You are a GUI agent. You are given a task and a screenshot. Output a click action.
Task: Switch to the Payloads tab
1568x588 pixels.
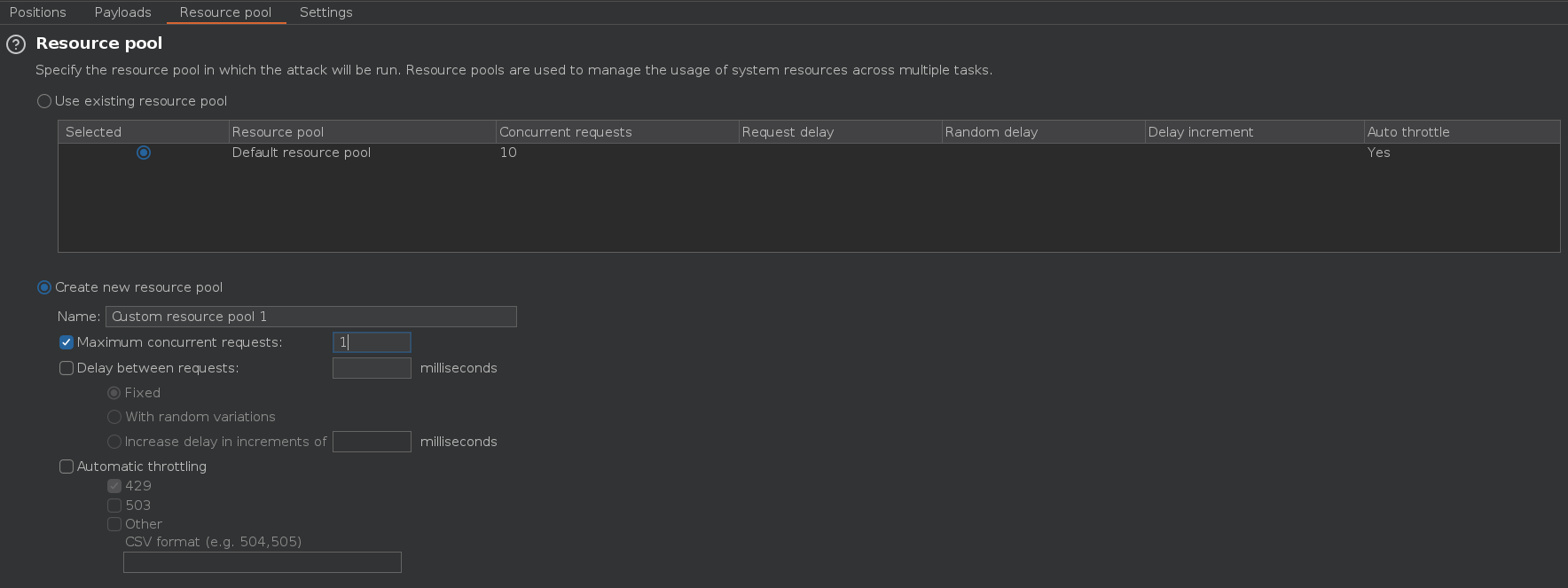(122, 12)
